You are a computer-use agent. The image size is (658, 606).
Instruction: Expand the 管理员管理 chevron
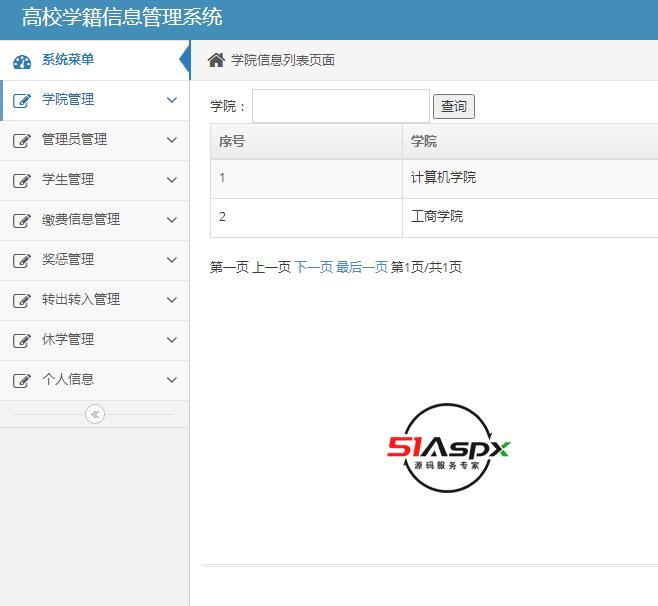tap(172, 140)
